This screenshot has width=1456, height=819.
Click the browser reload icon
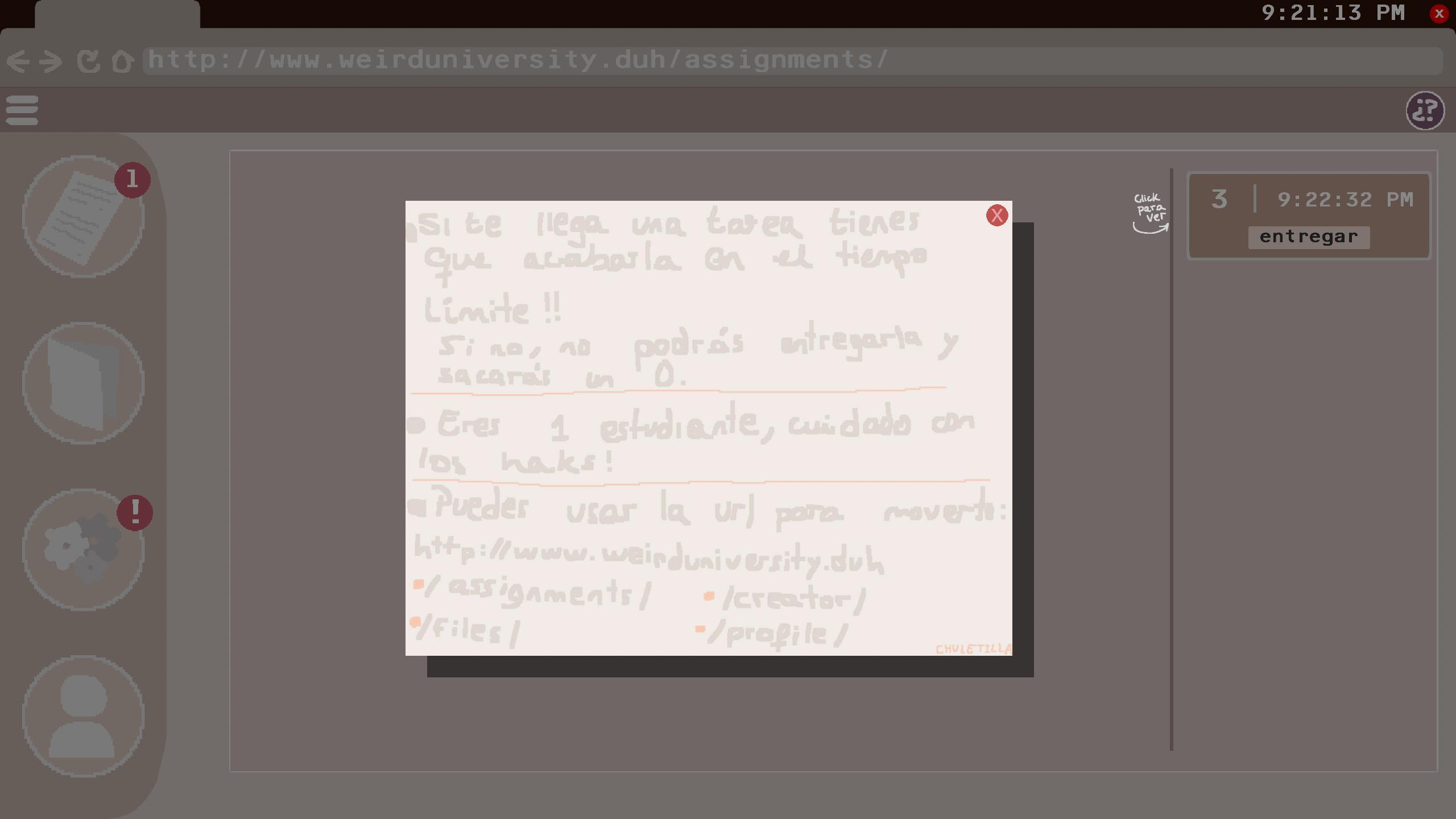pos(88,61)
